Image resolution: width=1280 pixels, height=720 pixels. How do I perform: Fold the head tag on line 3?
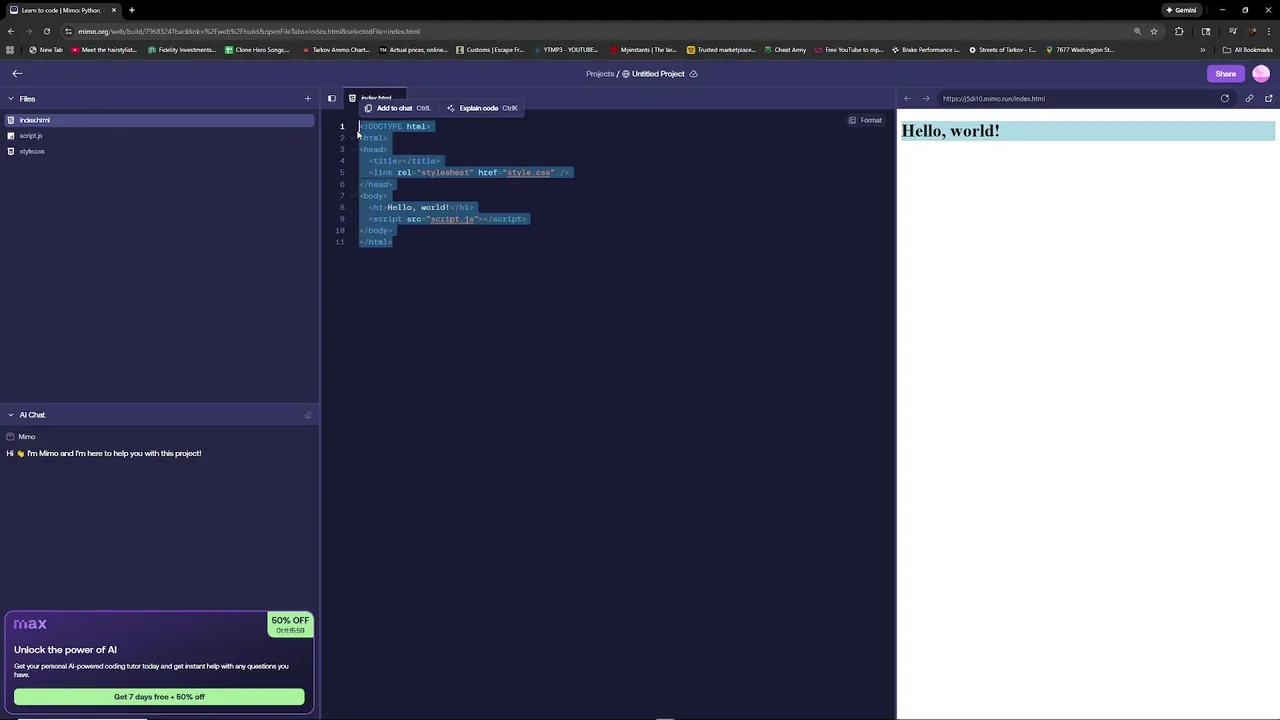[352, 149]
